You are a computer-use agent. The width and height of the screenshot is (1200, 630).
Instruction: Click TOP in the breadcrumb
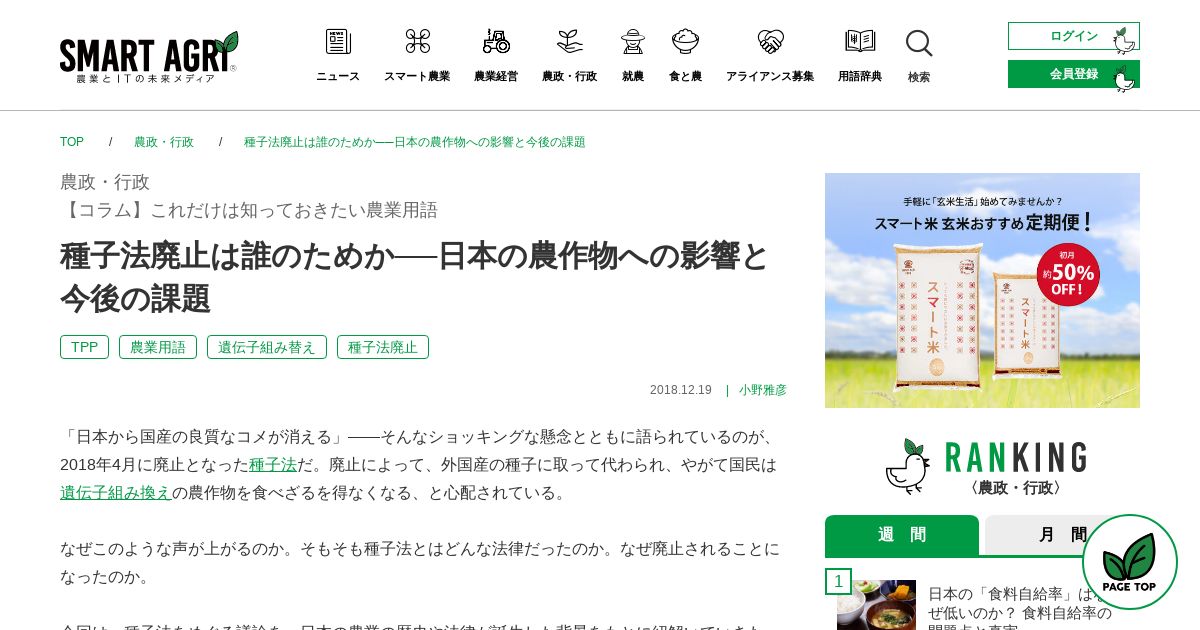[x=72, y=142]
